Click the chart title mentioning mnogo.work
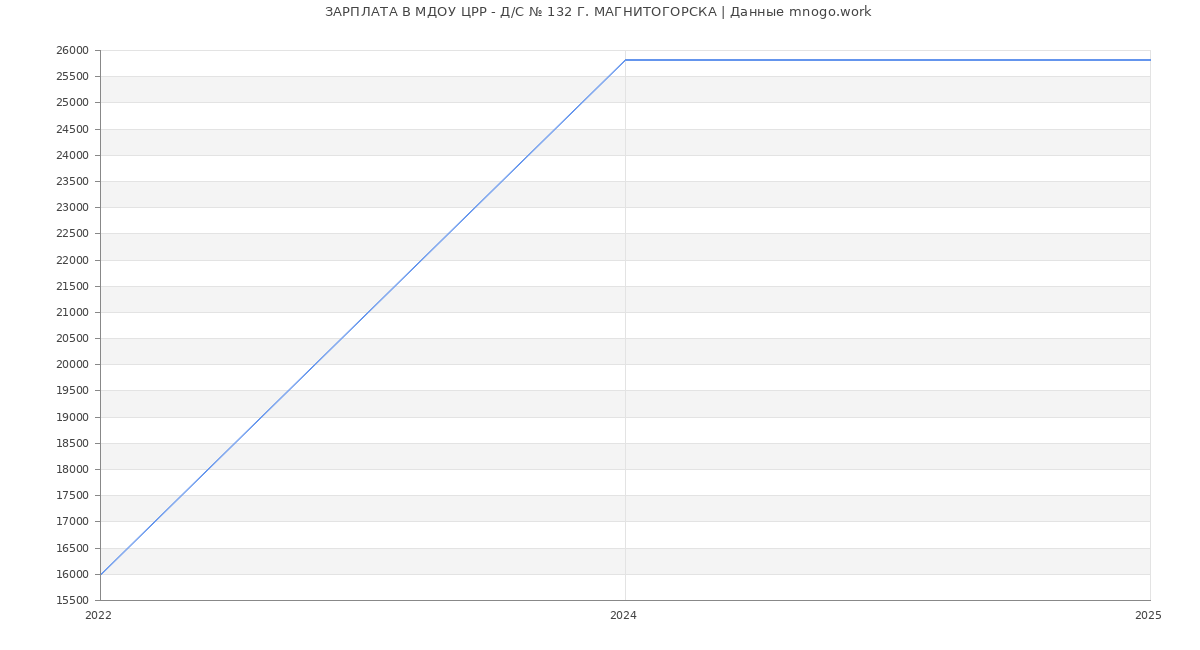The image size is (1200, 650). click(598, 12)
